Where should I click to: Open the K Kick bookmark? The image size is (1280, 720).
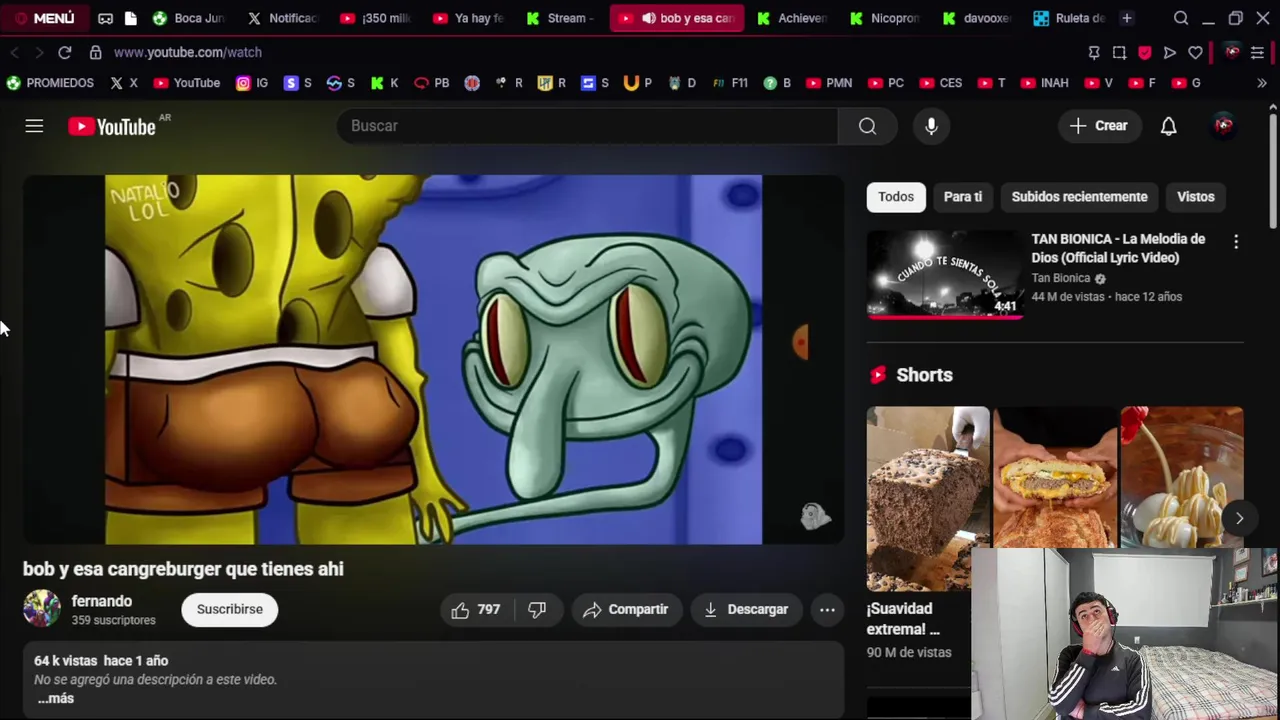(x=384, y=83)
